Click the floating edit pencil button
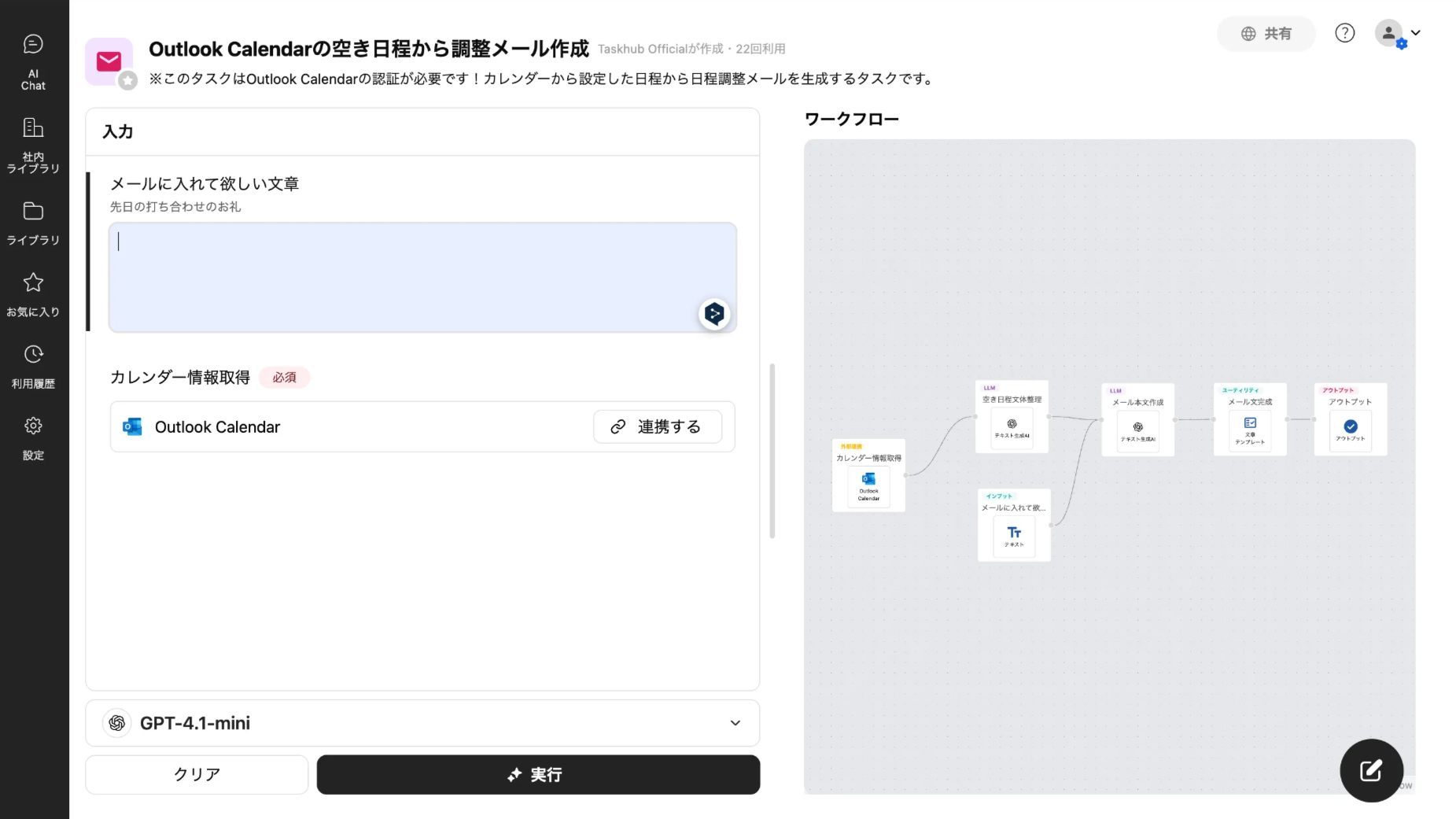1456x819 pixels. [1371, 770]
